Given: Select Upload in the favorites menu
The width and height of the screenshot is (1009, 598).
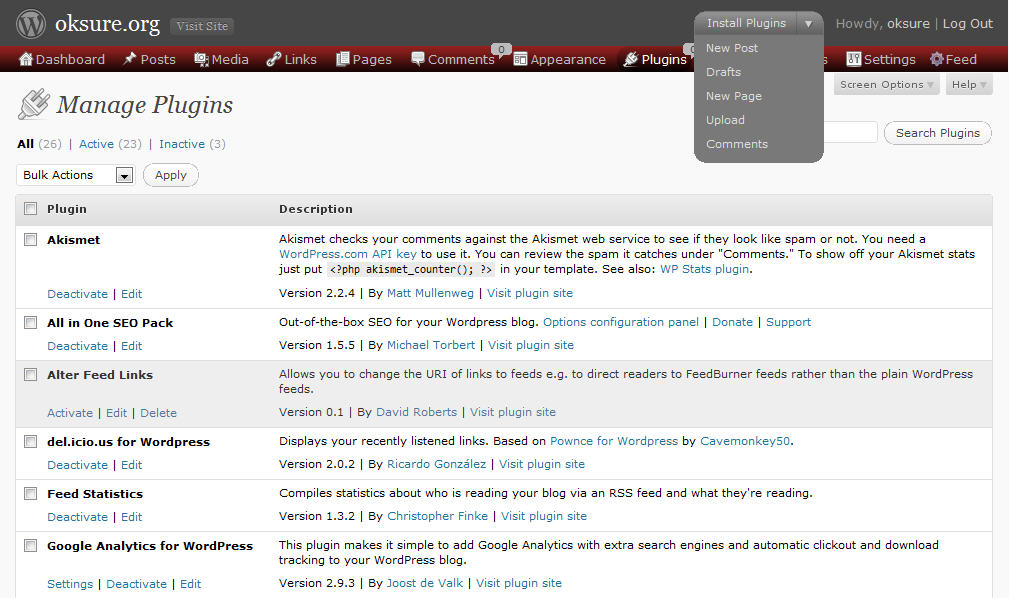Looking at the screenshot, I should 725,120.
